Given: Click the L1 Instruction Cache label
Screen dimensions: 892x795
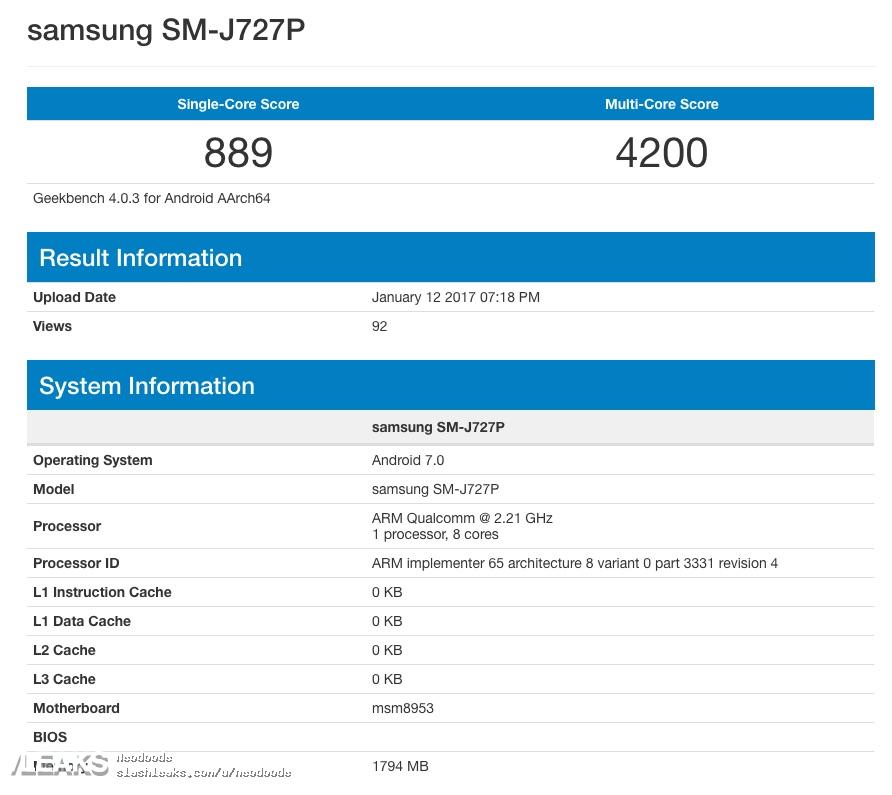Looking at the screenshot, I should pyautogui.click(x=102, y=592).
